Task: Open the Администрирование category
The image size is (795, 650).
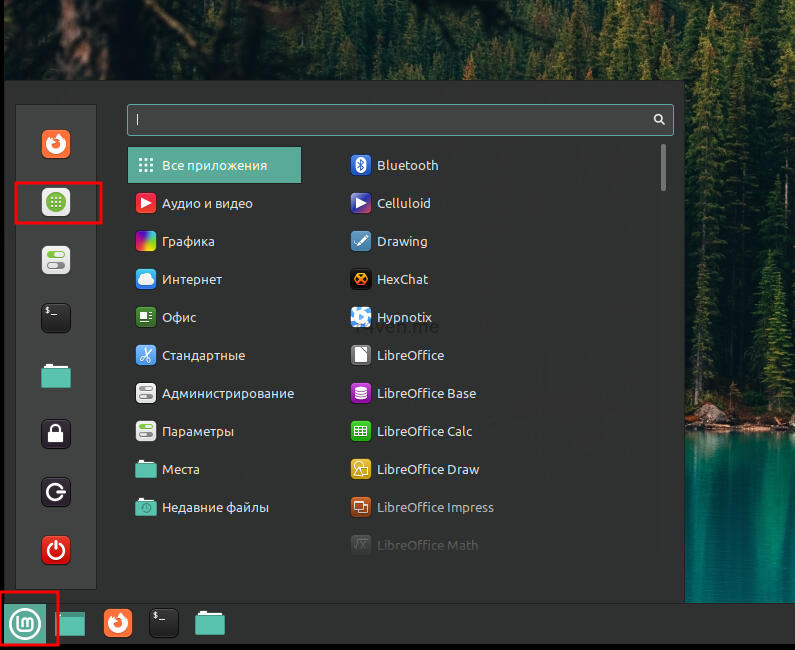Action: pyautogui.click(x=227, y=393)
